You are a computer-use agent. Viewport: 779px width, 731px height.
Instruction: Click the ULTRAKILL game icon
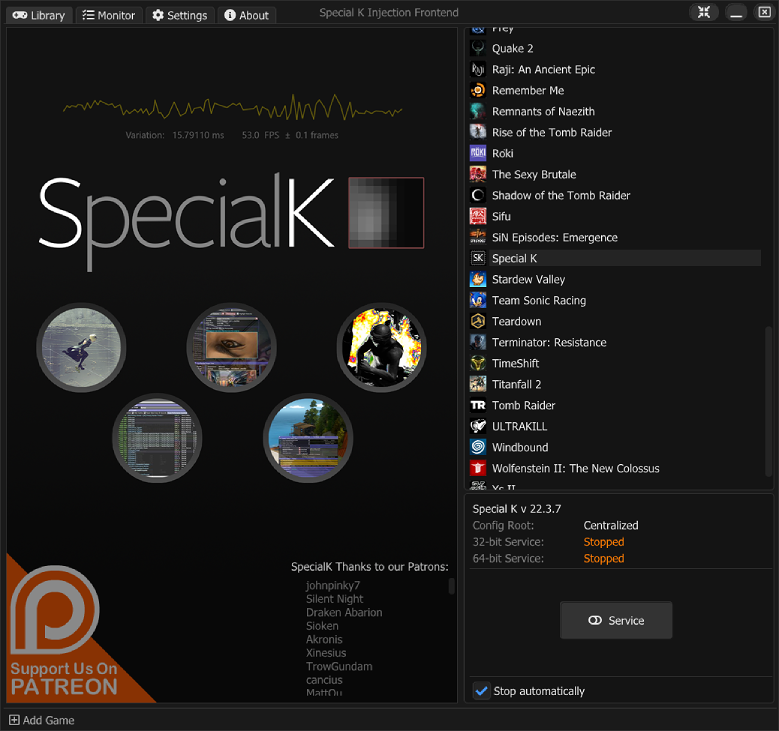(478, 426)
